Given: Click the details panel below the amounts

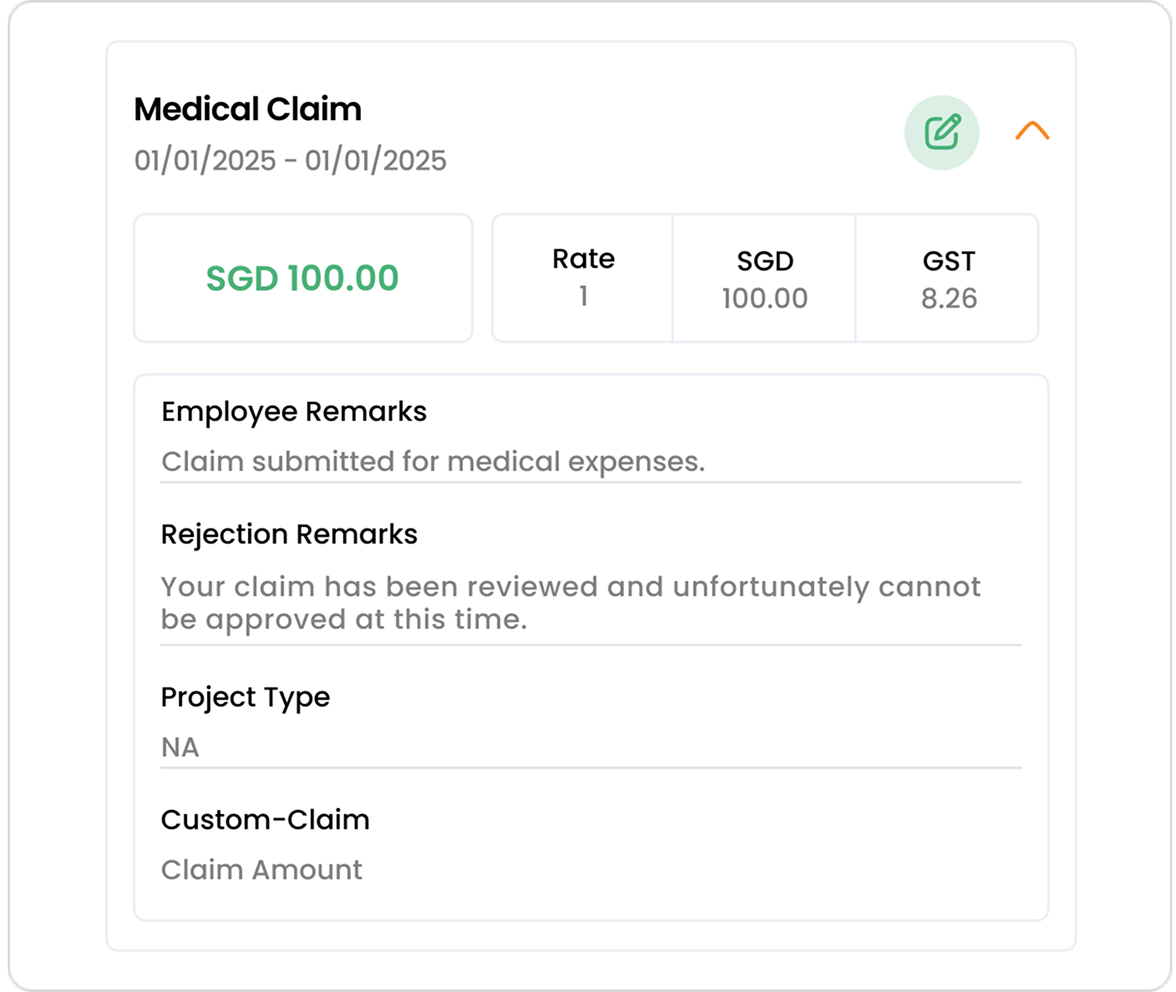Looking at the screenshot, I should pos(591,648).
